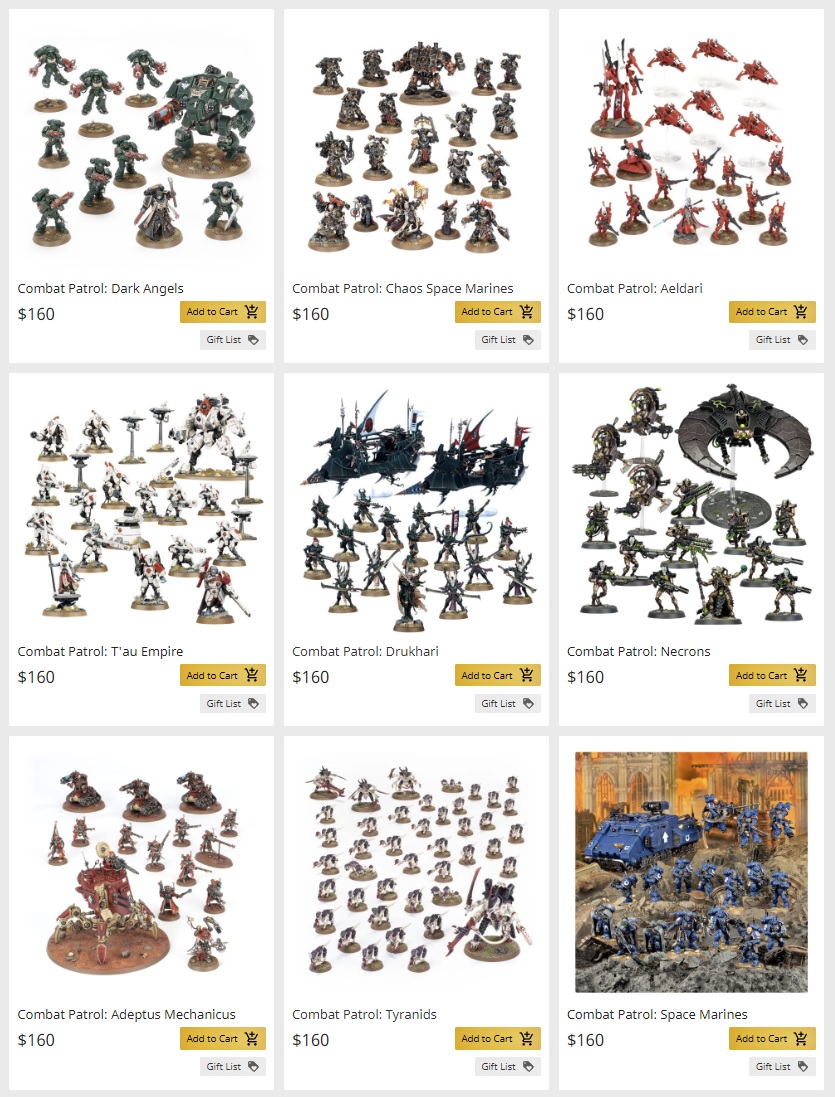View the Tyranids product image
Viewport: 835px width, 1097px height.
(x=416, y=870)
